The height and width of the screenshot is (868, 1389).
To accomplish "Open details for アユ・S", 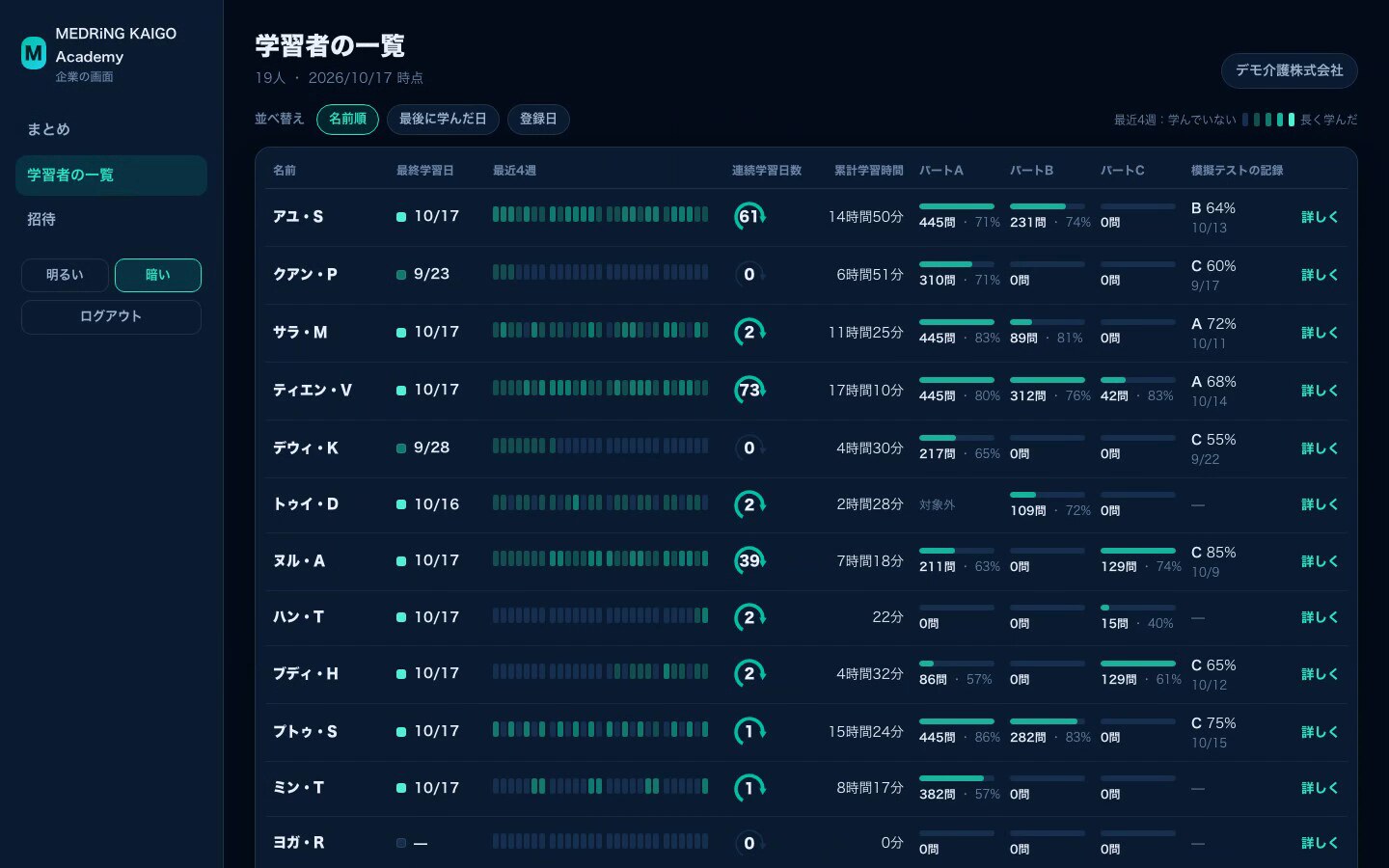I will click(1319, 217).
